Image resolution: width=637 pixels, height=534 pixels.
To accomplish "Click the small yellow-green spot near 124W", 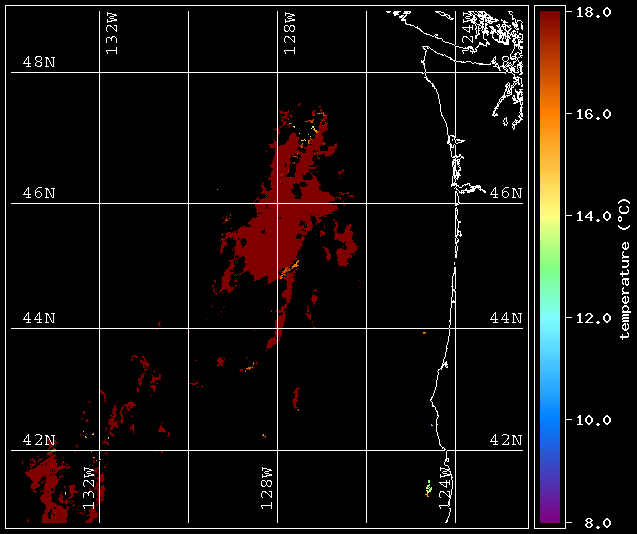I will (428, 489).
